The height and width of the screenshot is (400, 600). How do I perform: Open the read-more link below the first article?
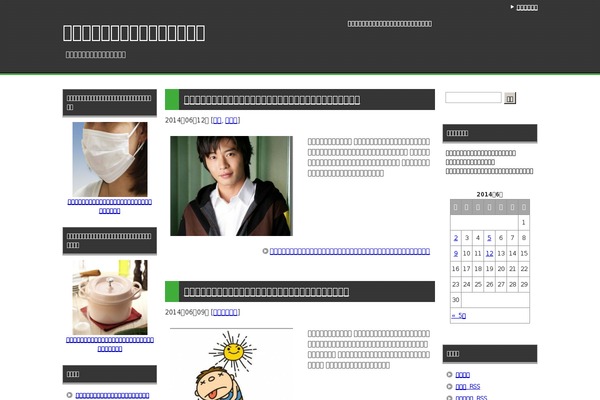(350, 251)
